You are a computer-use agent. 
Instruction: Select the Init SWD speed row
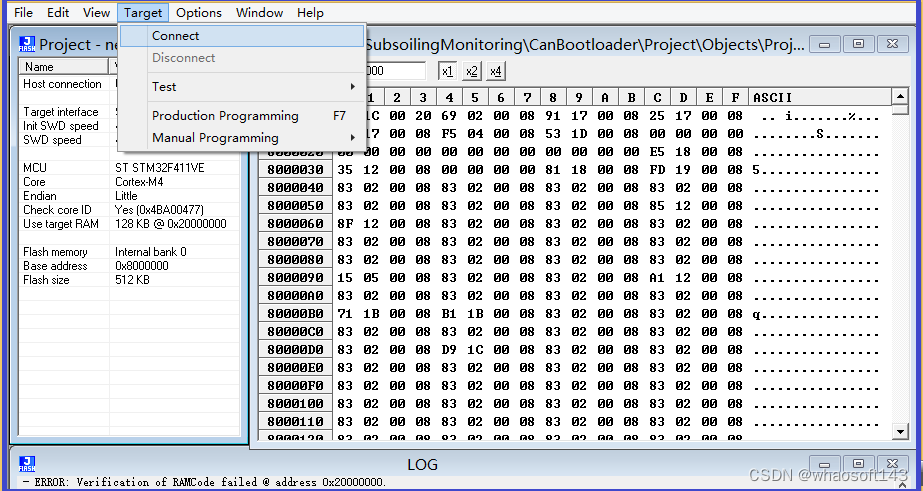(129, 126)
